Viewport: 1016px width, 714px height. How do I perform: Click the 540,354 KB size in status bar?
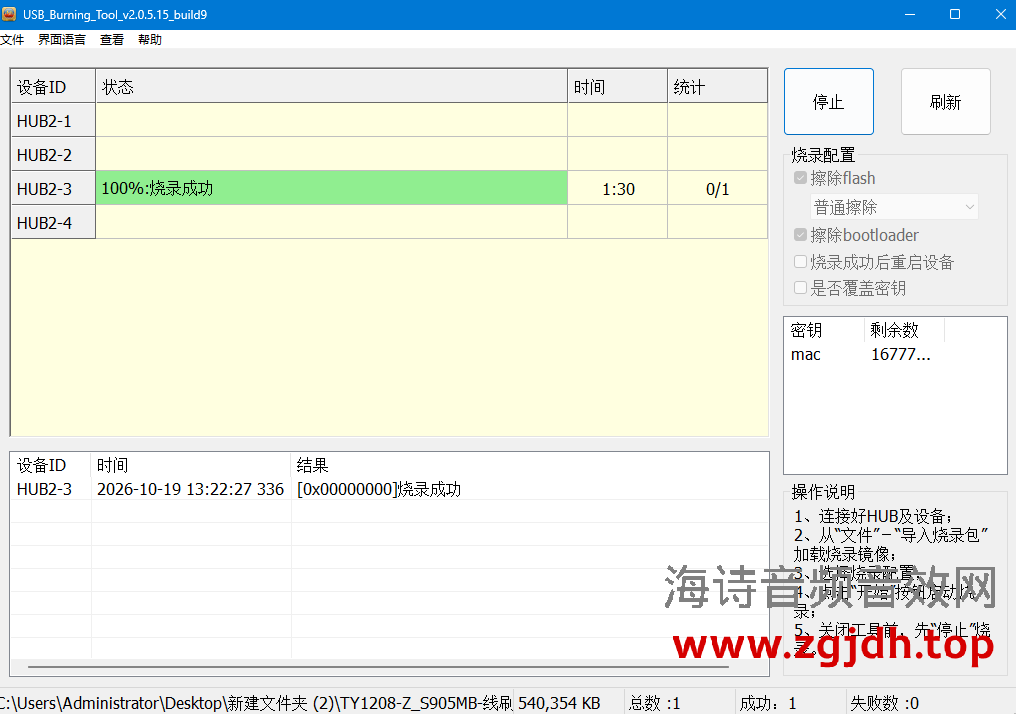pos(559,703)
